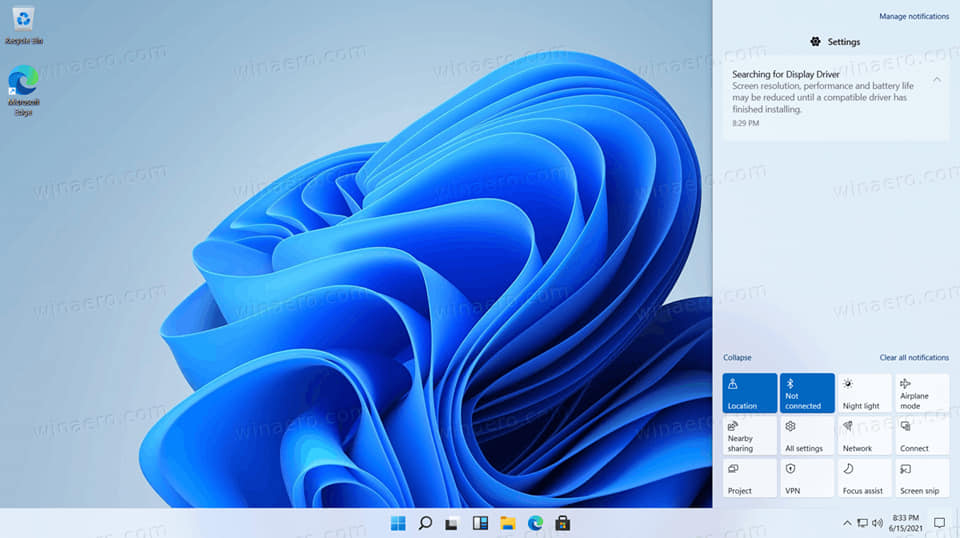960x538 pixels.
Task: Open the Connect quick action tile
Action: point(922,435)
